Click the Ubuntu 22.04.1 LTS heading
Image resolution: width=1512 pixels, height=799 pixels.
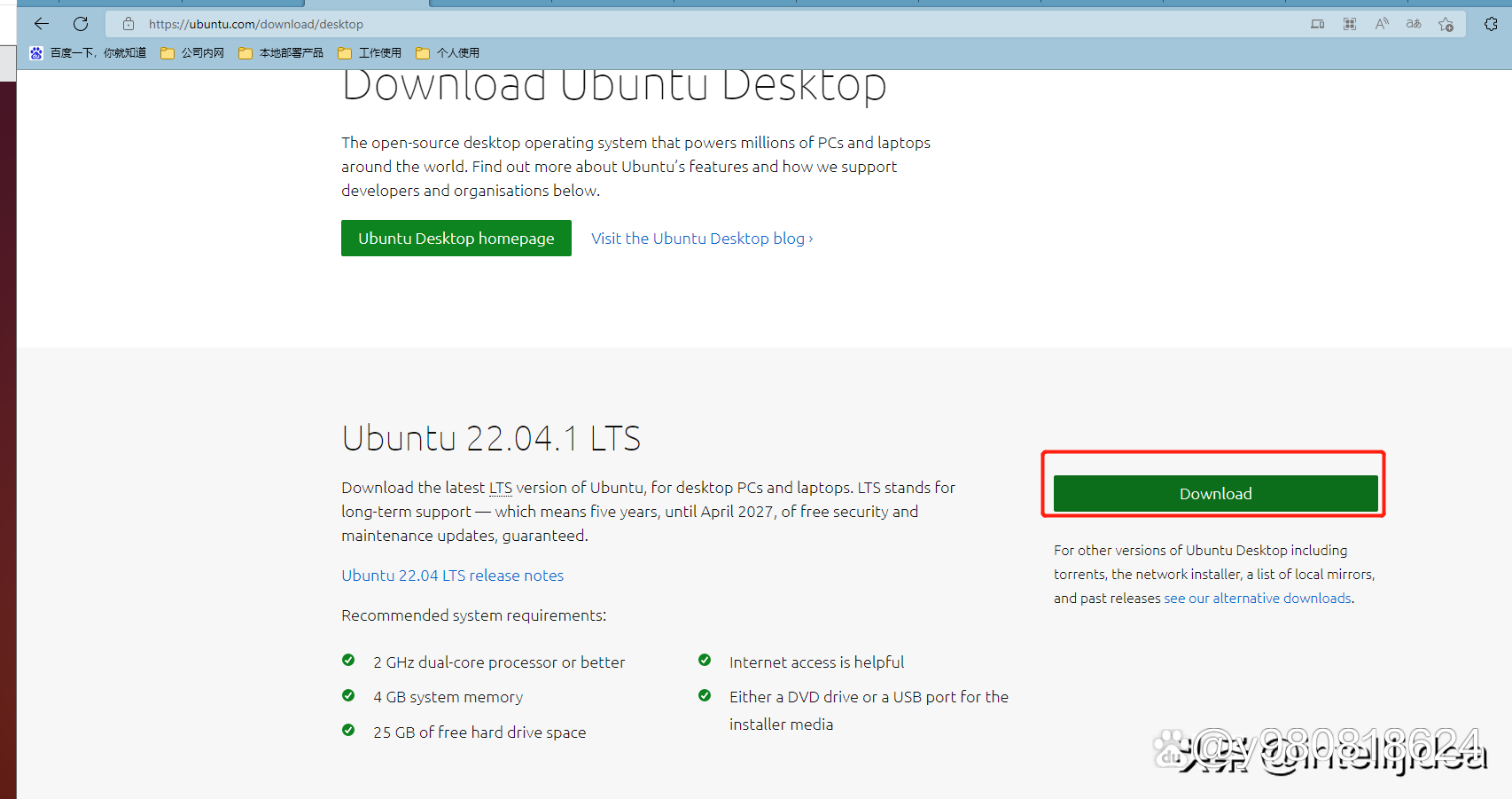(x=491, y=438)
